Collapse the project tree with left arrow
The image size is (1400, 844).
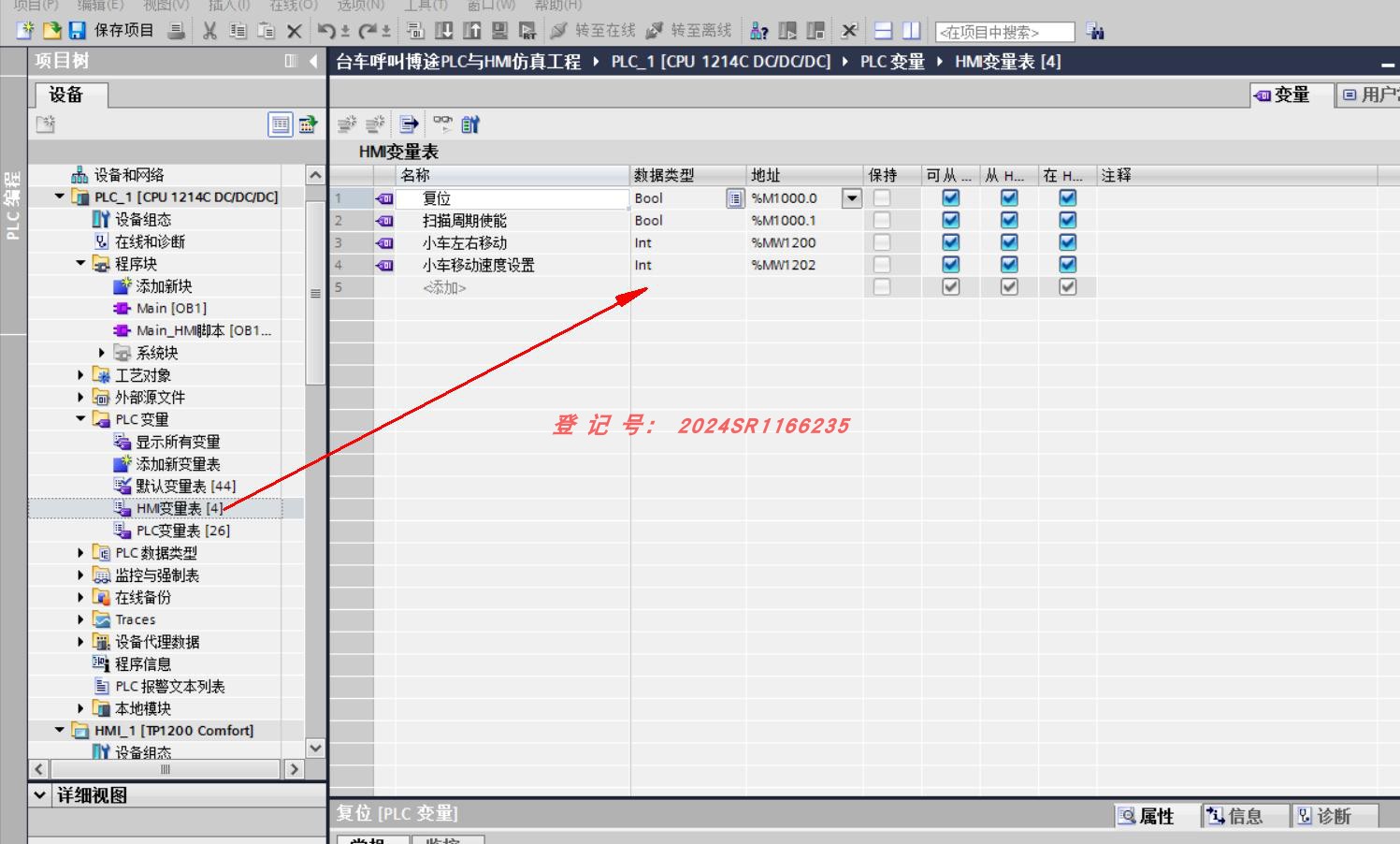[313, 61]
